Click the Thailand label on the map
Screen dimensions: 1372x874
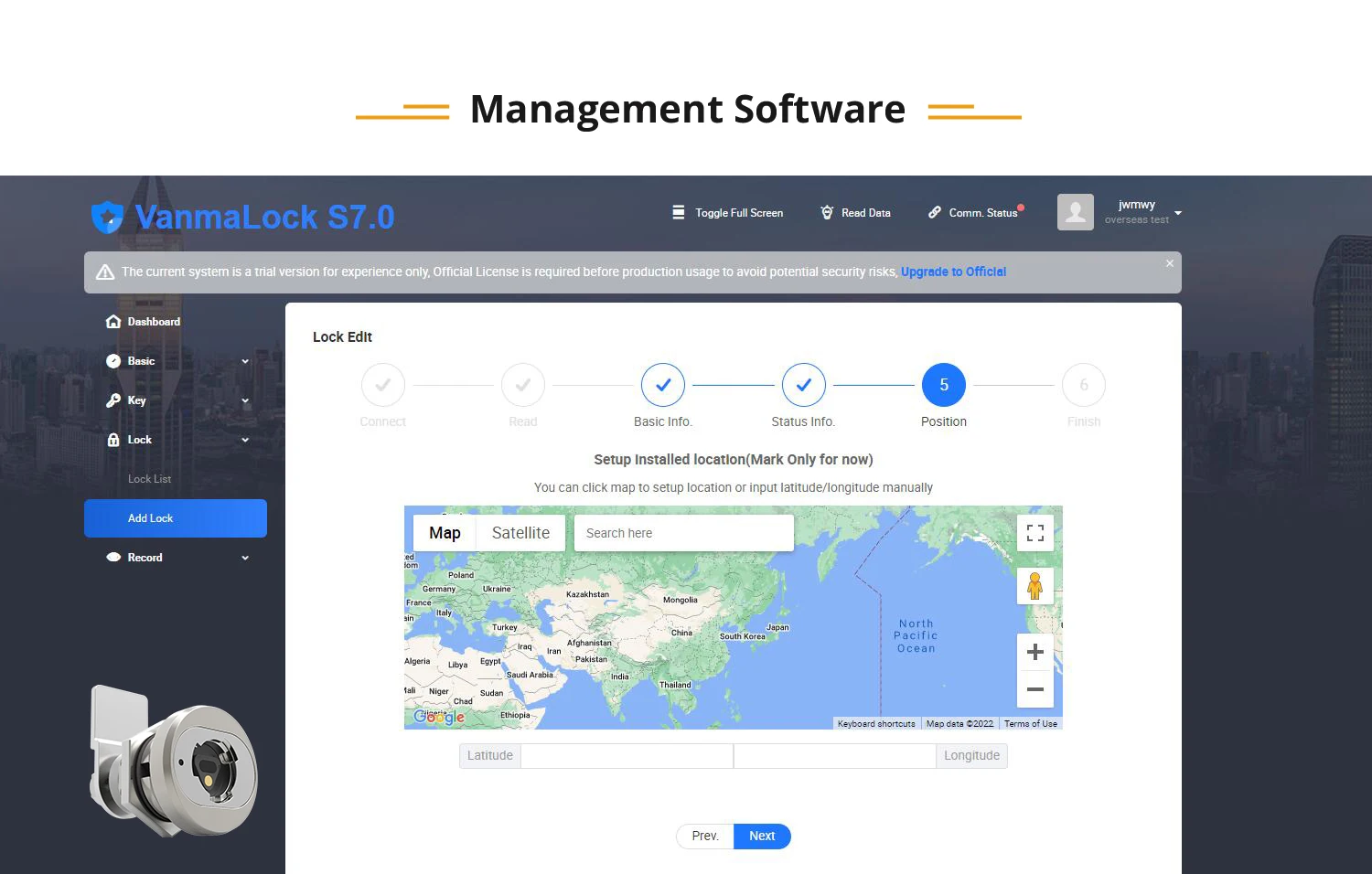pos(675,685)
